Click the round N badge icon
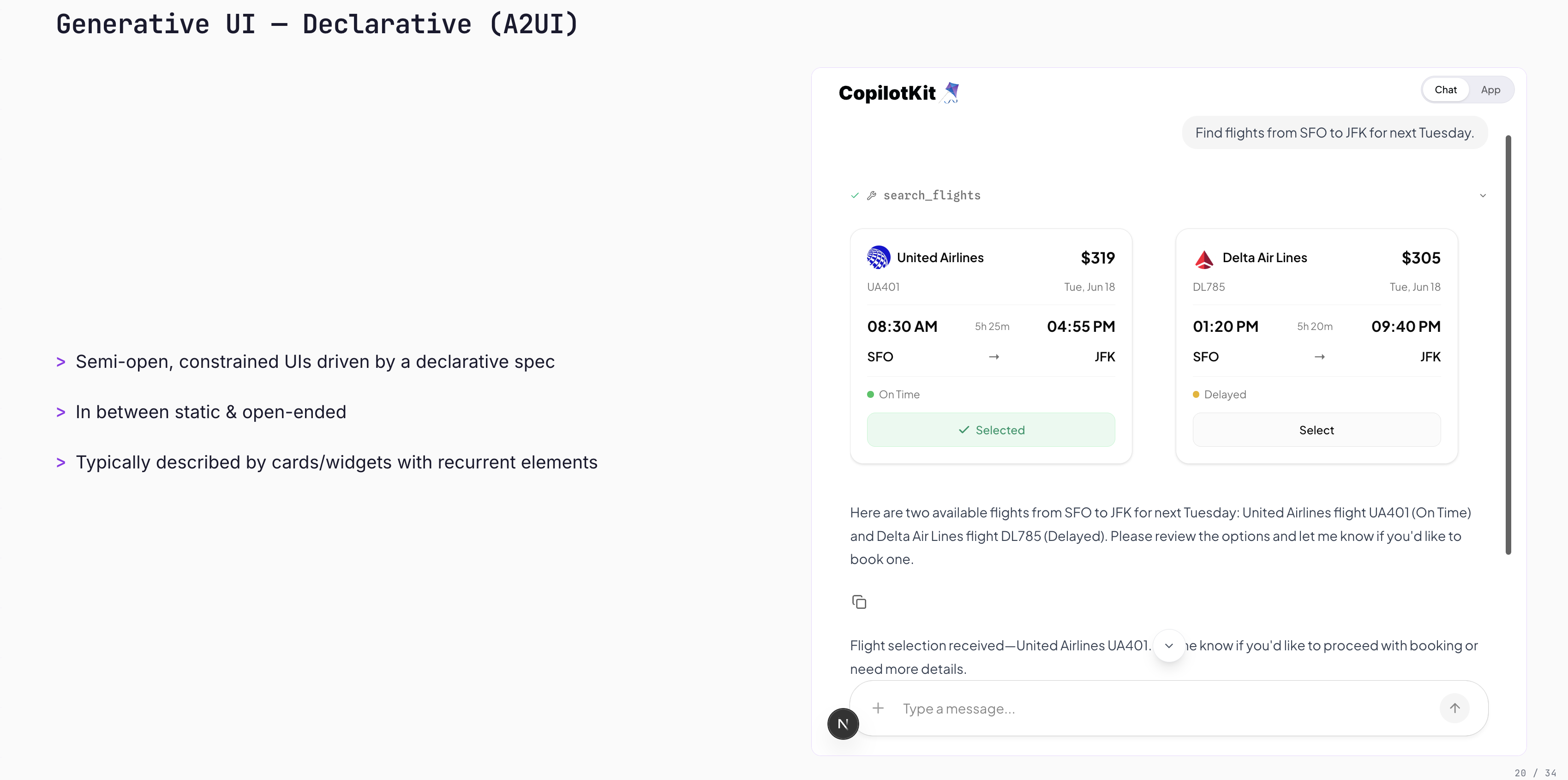This screenshot has width=1568, height=780. coord(843,724)
